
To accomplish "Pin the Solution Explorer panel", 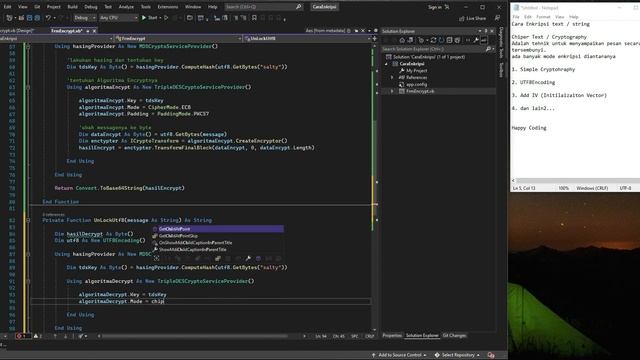I will point(486,31).
